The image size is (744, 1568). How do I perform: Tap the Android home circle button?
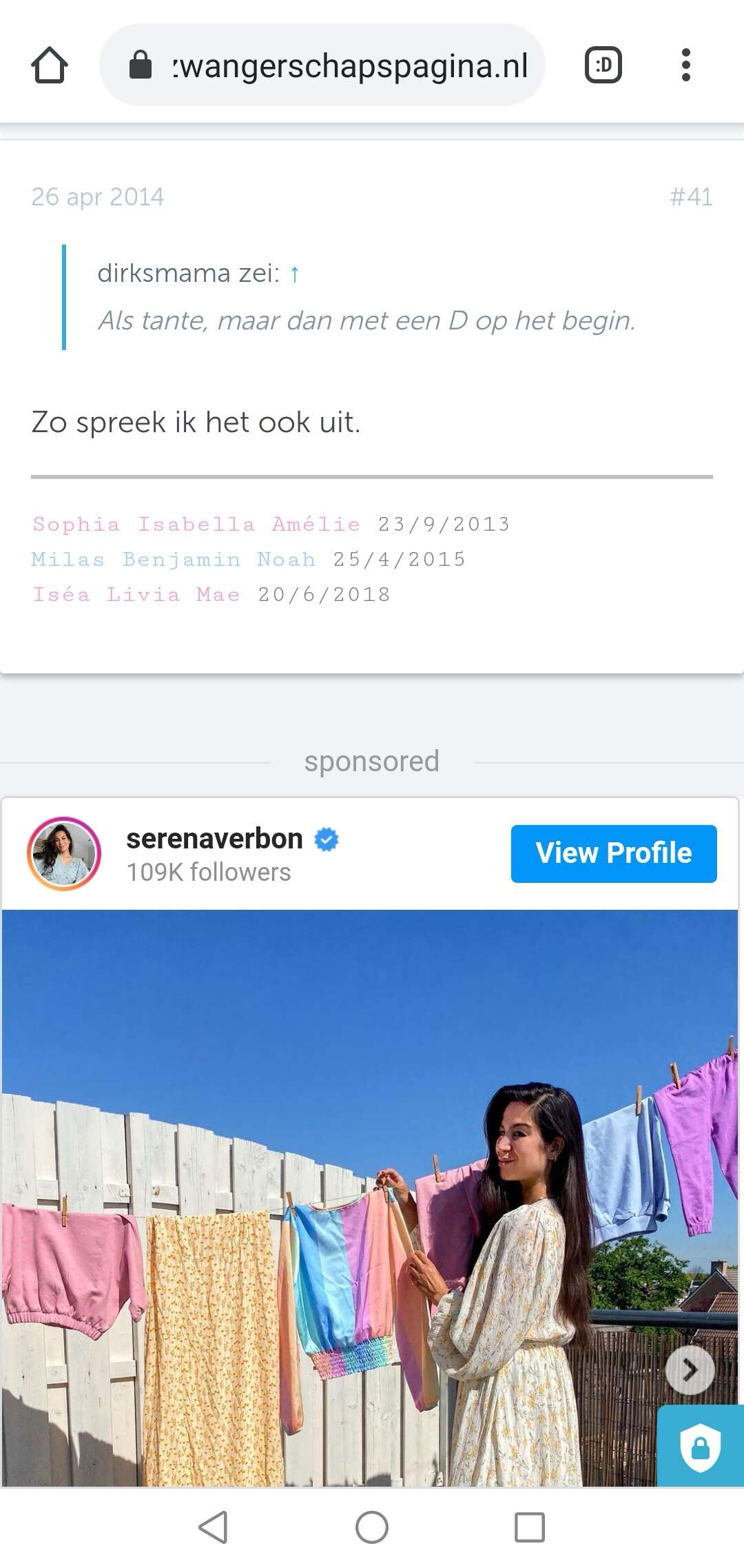372,1527
